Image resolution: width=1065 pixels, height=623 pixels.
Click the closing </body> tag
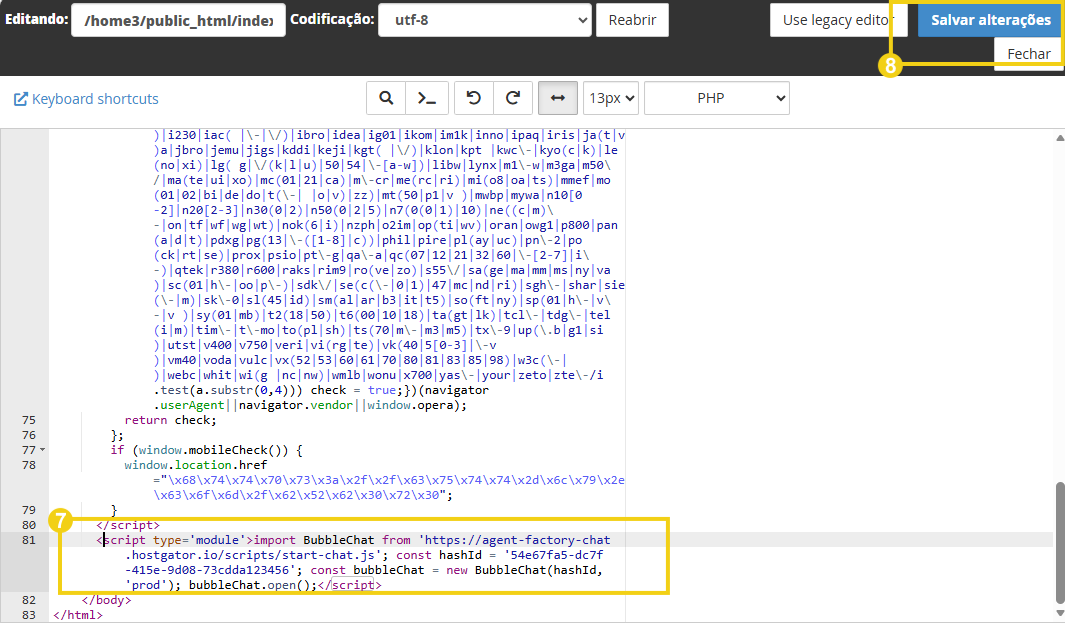pos(106,600)
